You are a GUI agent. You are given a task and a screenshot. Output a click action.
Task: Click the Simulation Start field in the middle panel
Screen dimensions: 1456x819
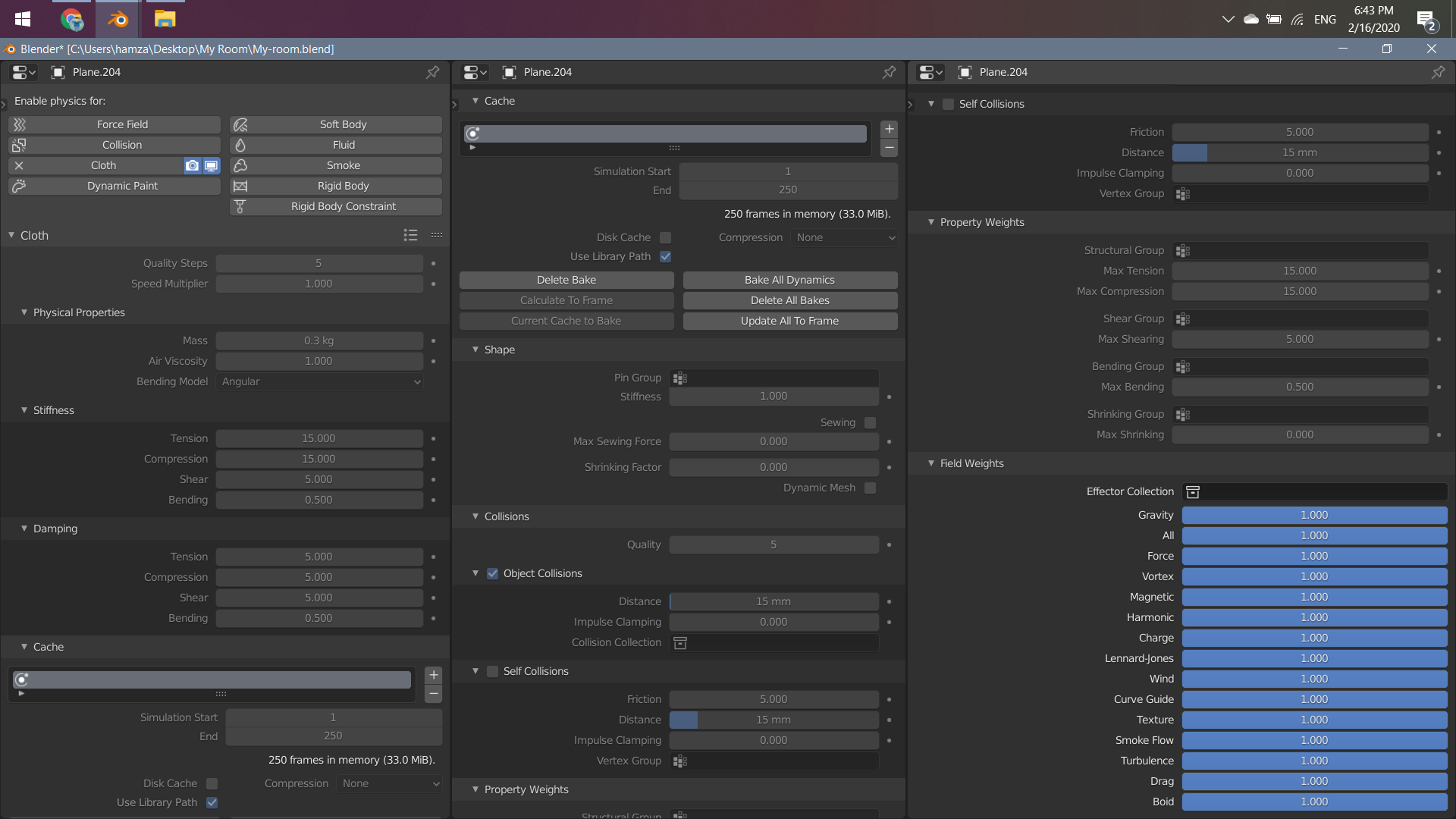[788, 171]
